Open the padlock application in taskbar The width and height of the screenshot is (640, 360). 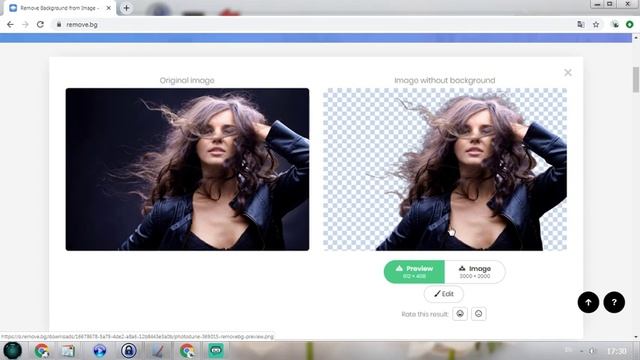[x=129, y=351]
